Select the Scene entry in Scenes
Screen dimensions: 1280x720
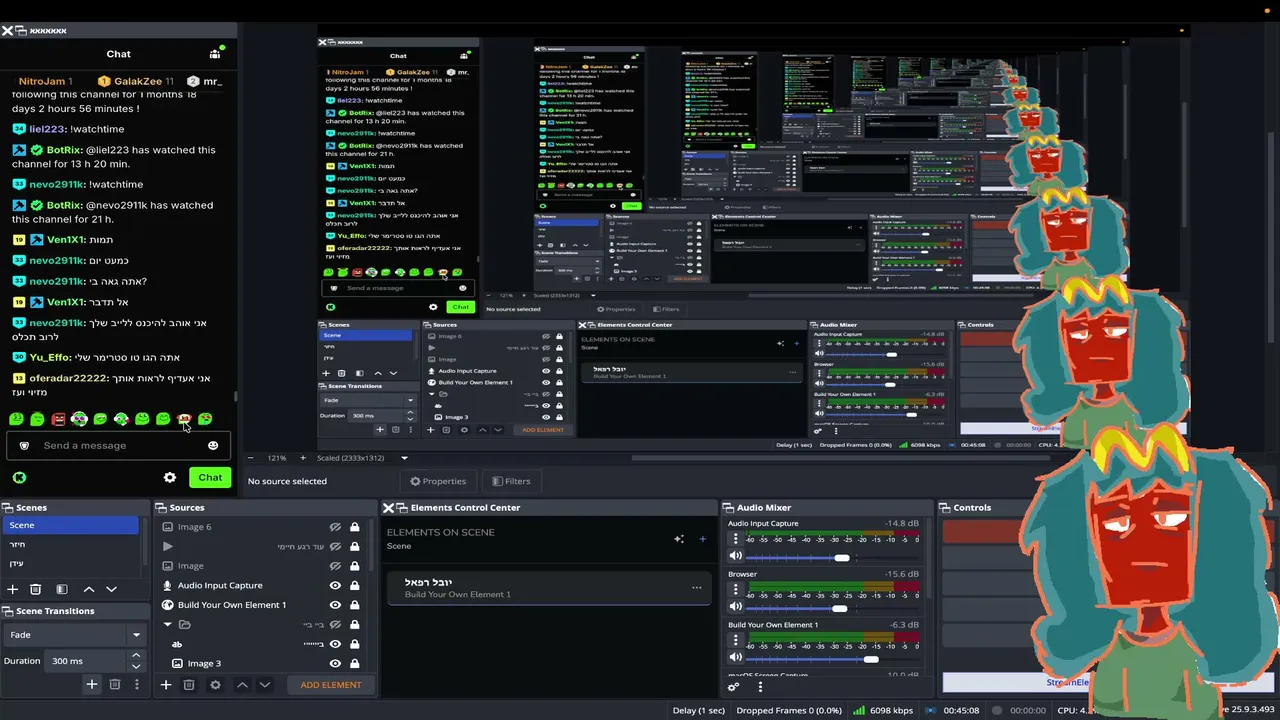(x=70, y=525)
